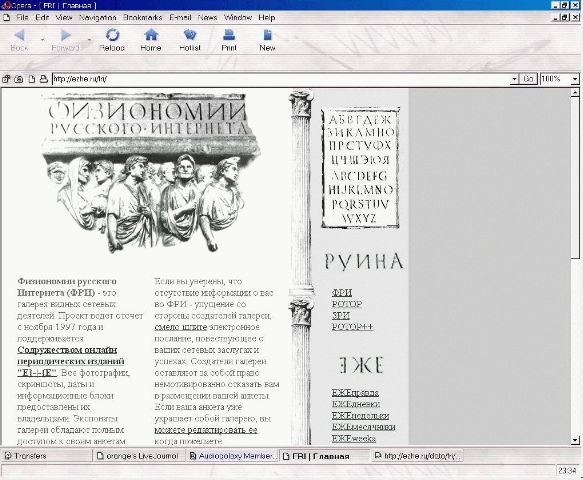Open the Help menu

(267, 17)
